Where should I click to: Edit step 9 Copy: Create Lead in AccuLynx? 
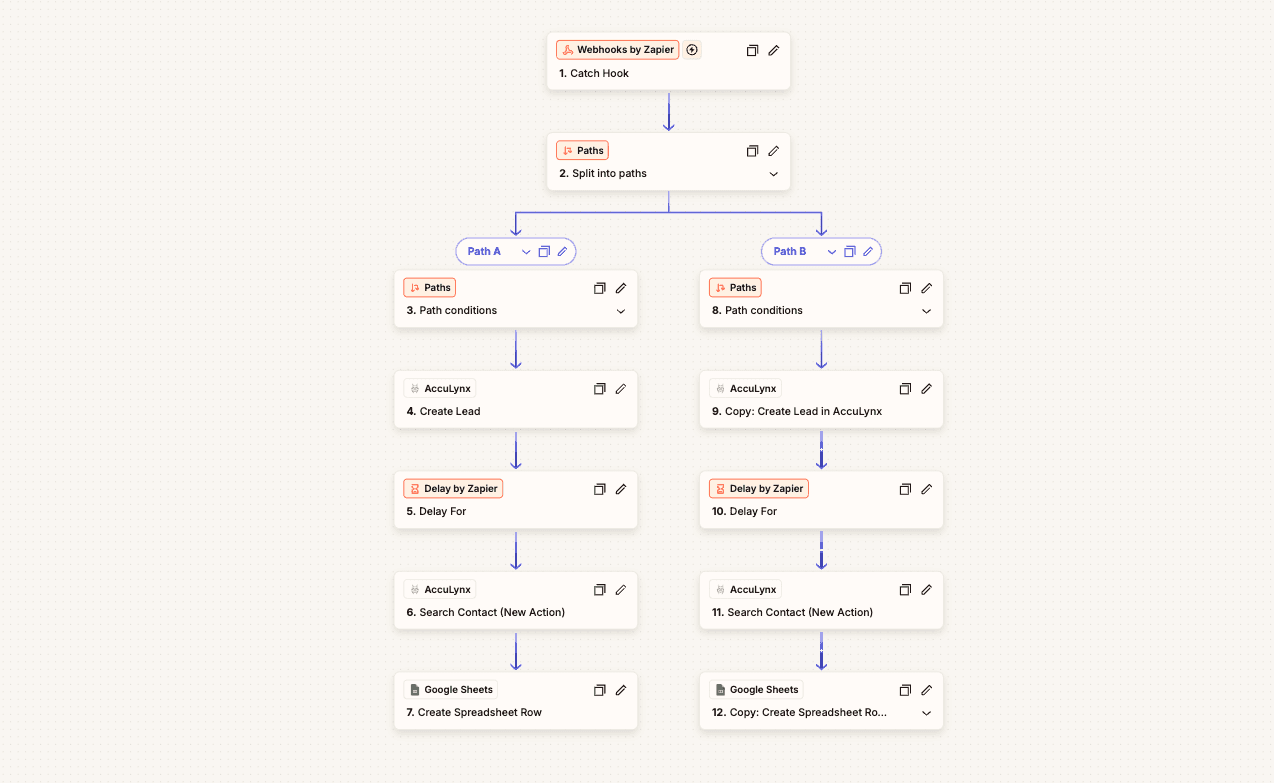point(927,389)
